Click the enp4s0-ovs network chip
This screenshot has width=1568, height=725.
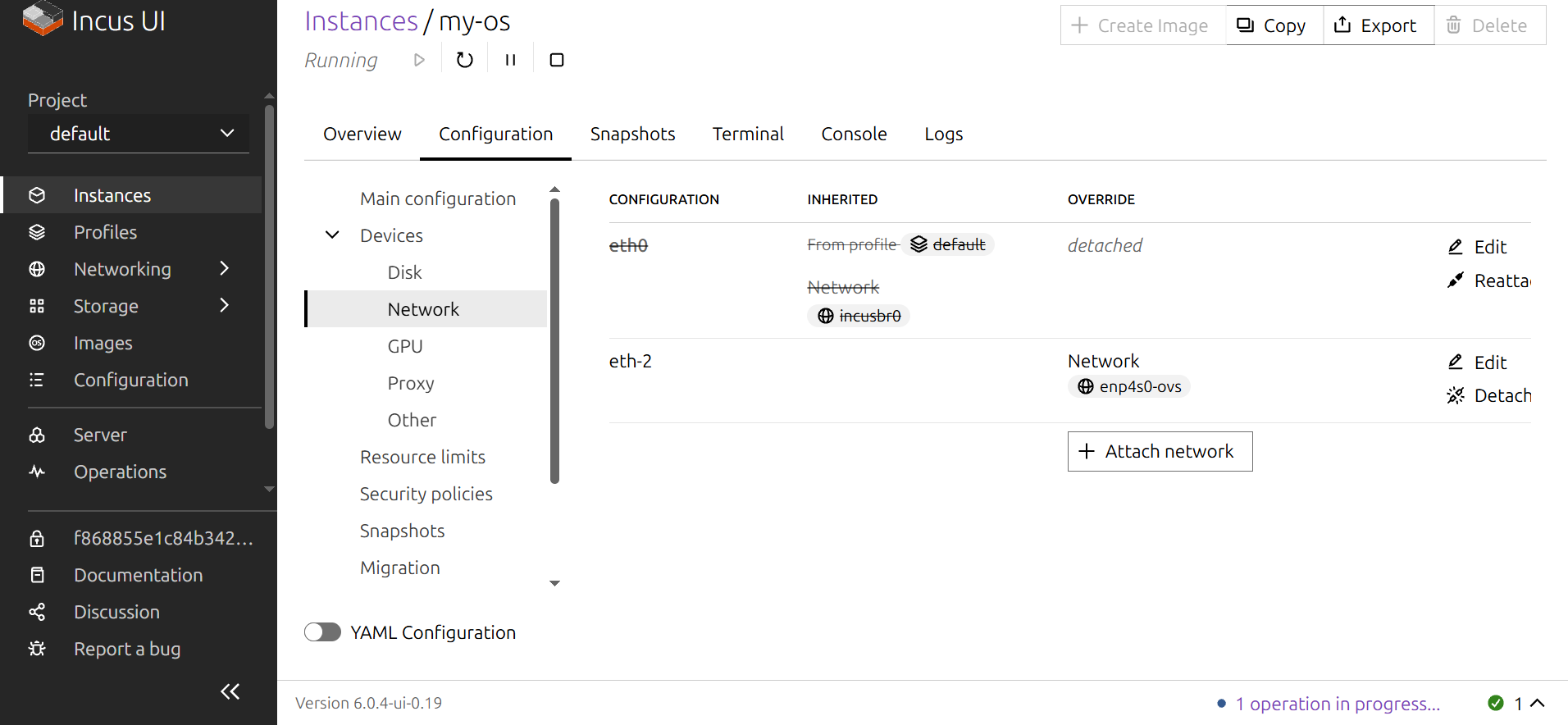pos(1129,386)
